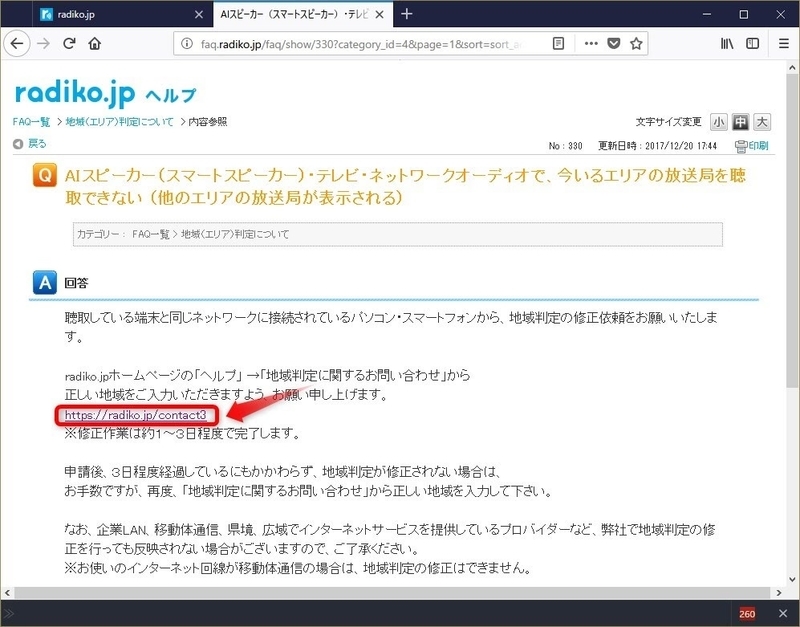
Task: Click the category box FAQ一覧 path text
Action: click(x=211, y=234)
